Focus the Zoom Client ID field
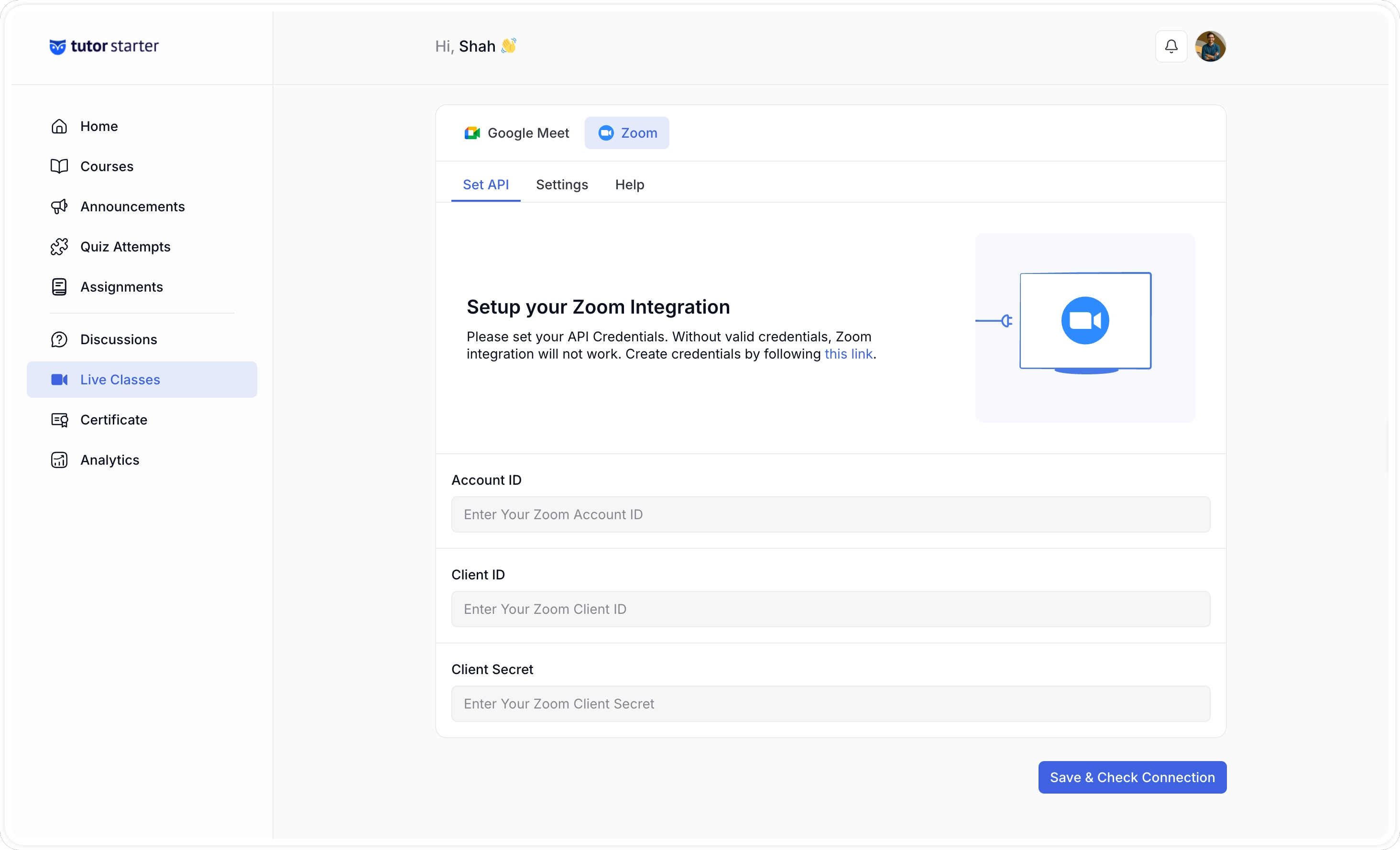Viewport: 1400px width, 850px height. pos(831,609)
